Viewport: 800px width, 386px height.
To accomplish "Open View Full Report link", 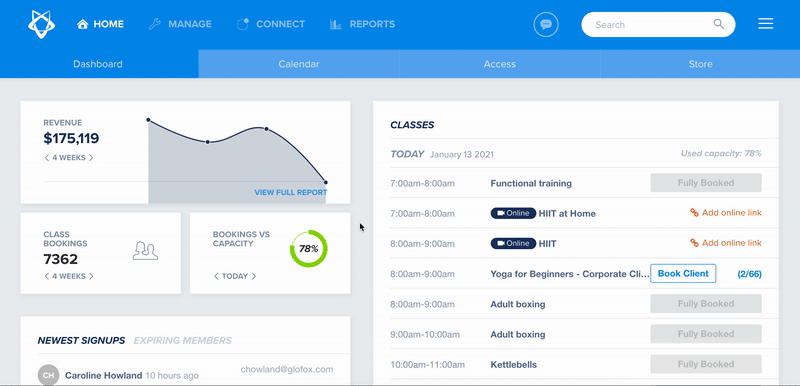I will click(291, 192).
